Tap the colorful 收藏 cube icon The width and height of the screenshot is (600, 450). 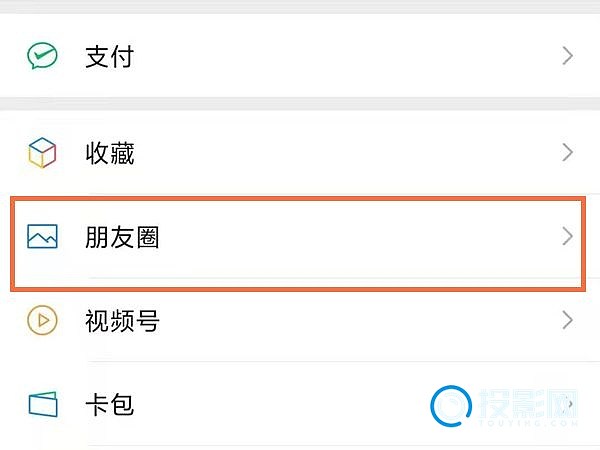pyautogui.click(x=43, y=153)
